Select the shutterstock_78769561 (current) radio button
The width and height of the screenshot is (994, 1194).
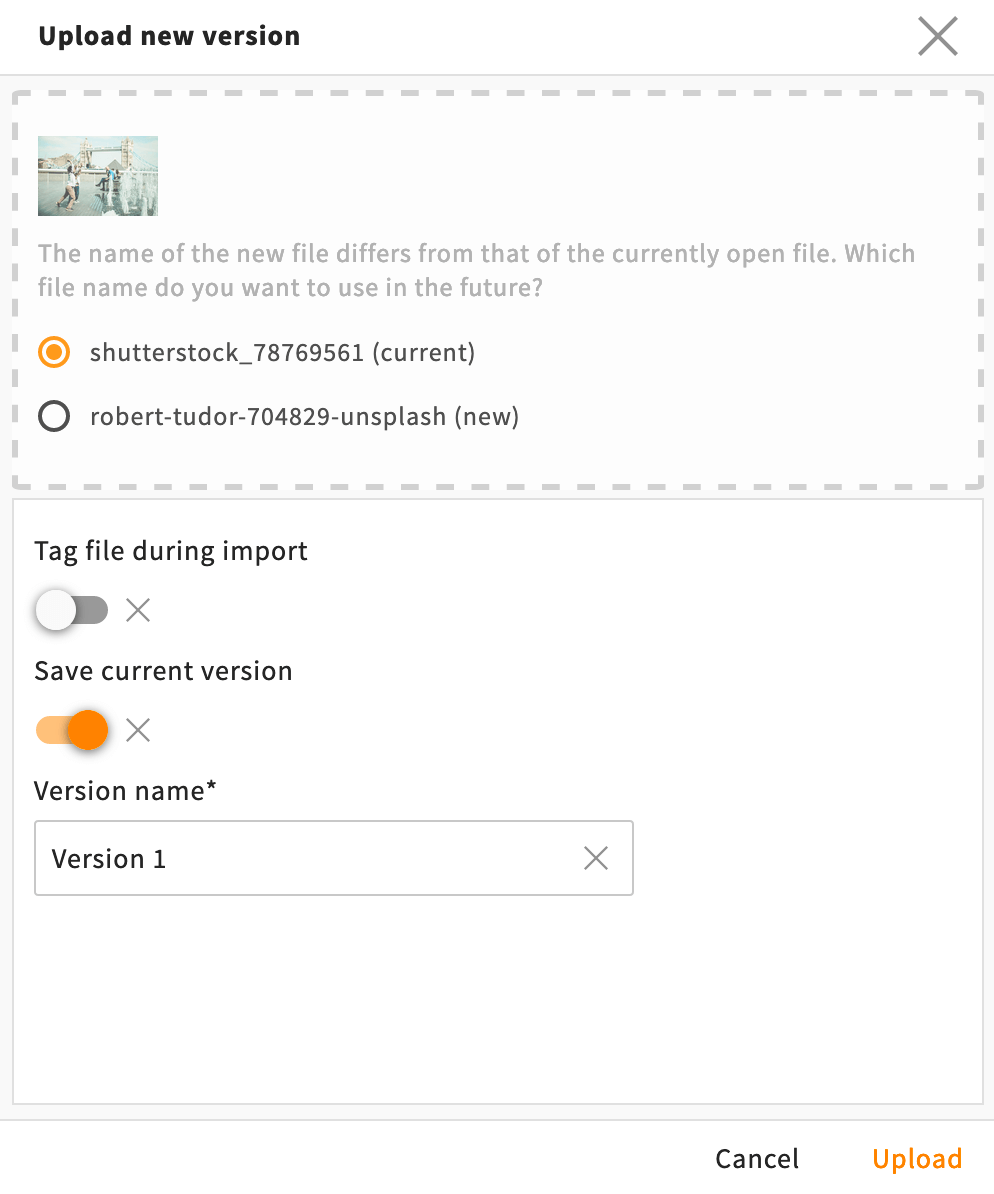point(54,353)
